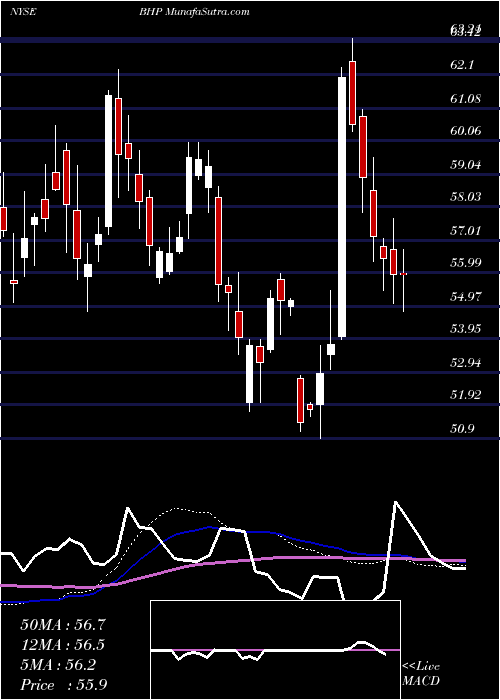Screen dimensions: 500x700
Task: Click inside the MACD inset chart box
Action: pyautogui.click(x=275, y=650)
